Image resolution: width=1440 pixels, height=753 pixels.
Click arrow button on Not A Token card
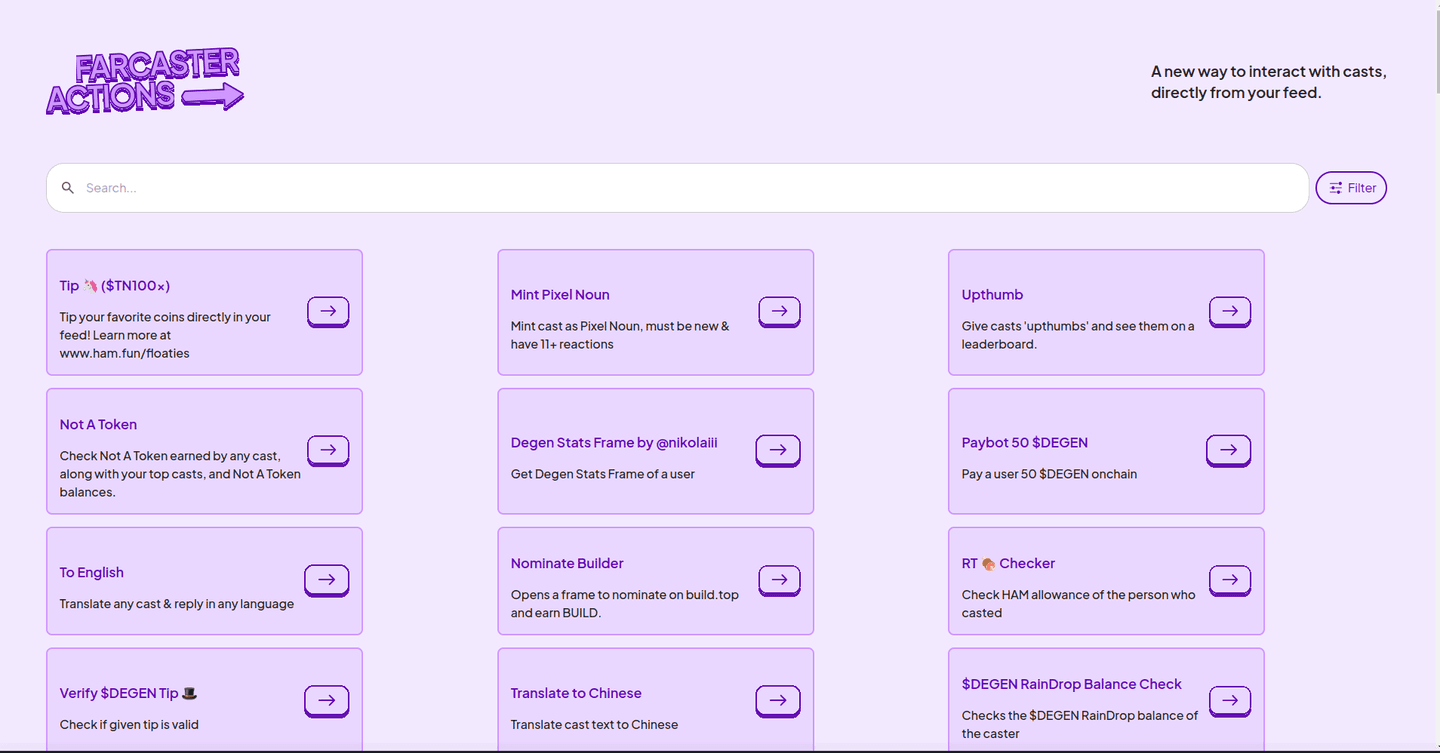point(328,451)
